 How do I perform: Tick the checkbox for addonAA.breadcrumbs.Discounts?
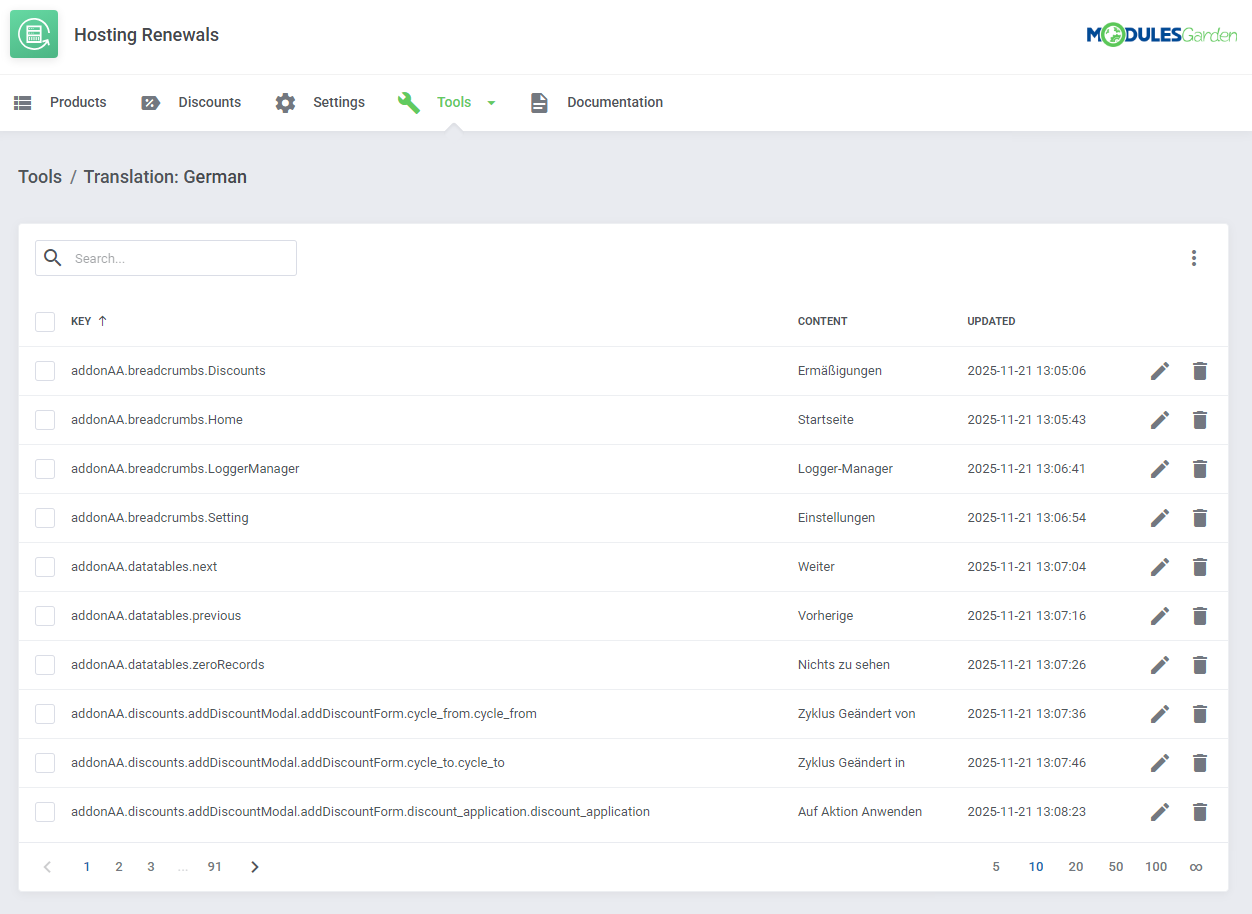click(45, 370)
